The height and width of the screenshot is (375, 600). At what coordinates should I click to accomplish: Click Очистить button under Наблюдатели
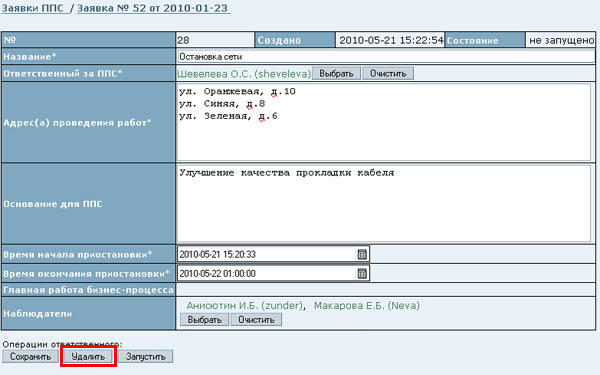point(256,320)
